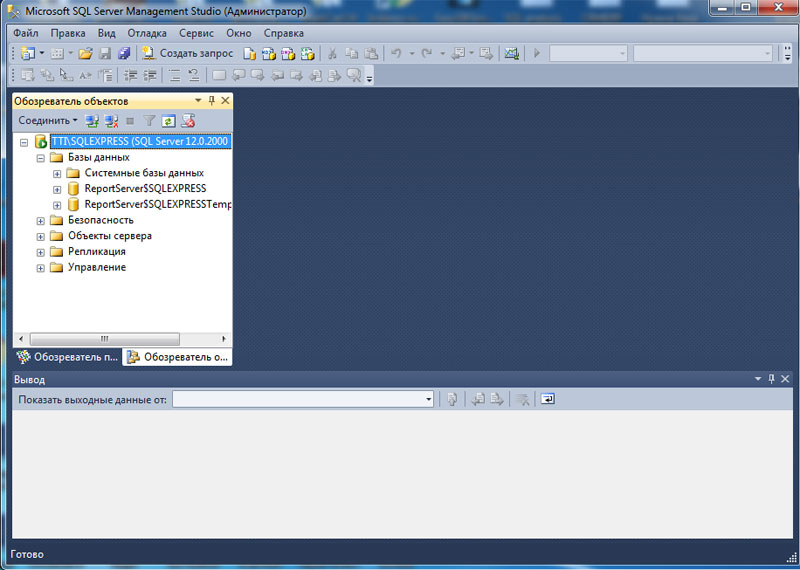Click the Save floppy disk icon
Image resolution: width=800 pixels, height=570 pixels.
[105, 53]
